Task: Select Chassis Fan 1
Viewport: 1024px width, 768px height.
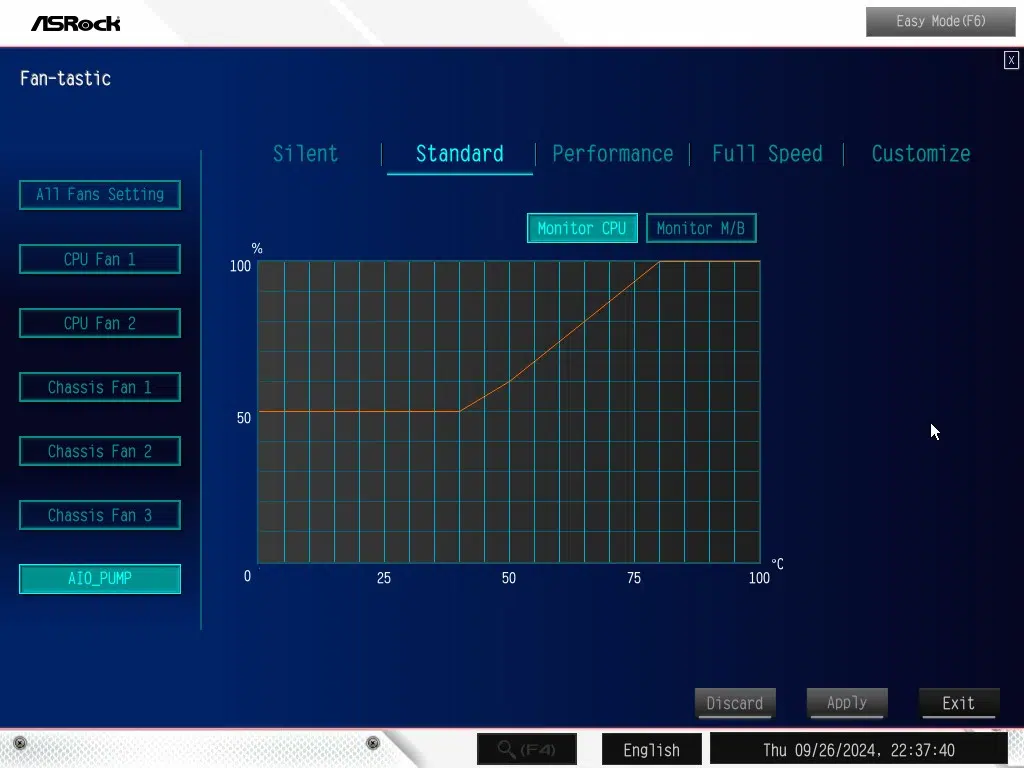Action: point(100,387)
